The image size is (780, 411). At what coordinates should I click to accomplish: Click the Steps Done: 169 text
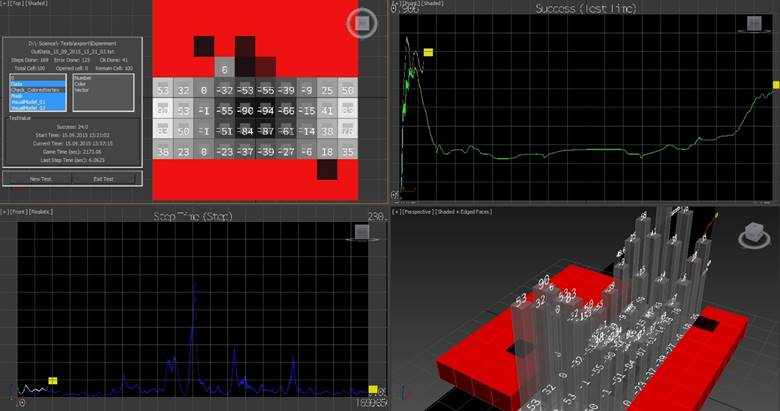(x=30, y=60)
